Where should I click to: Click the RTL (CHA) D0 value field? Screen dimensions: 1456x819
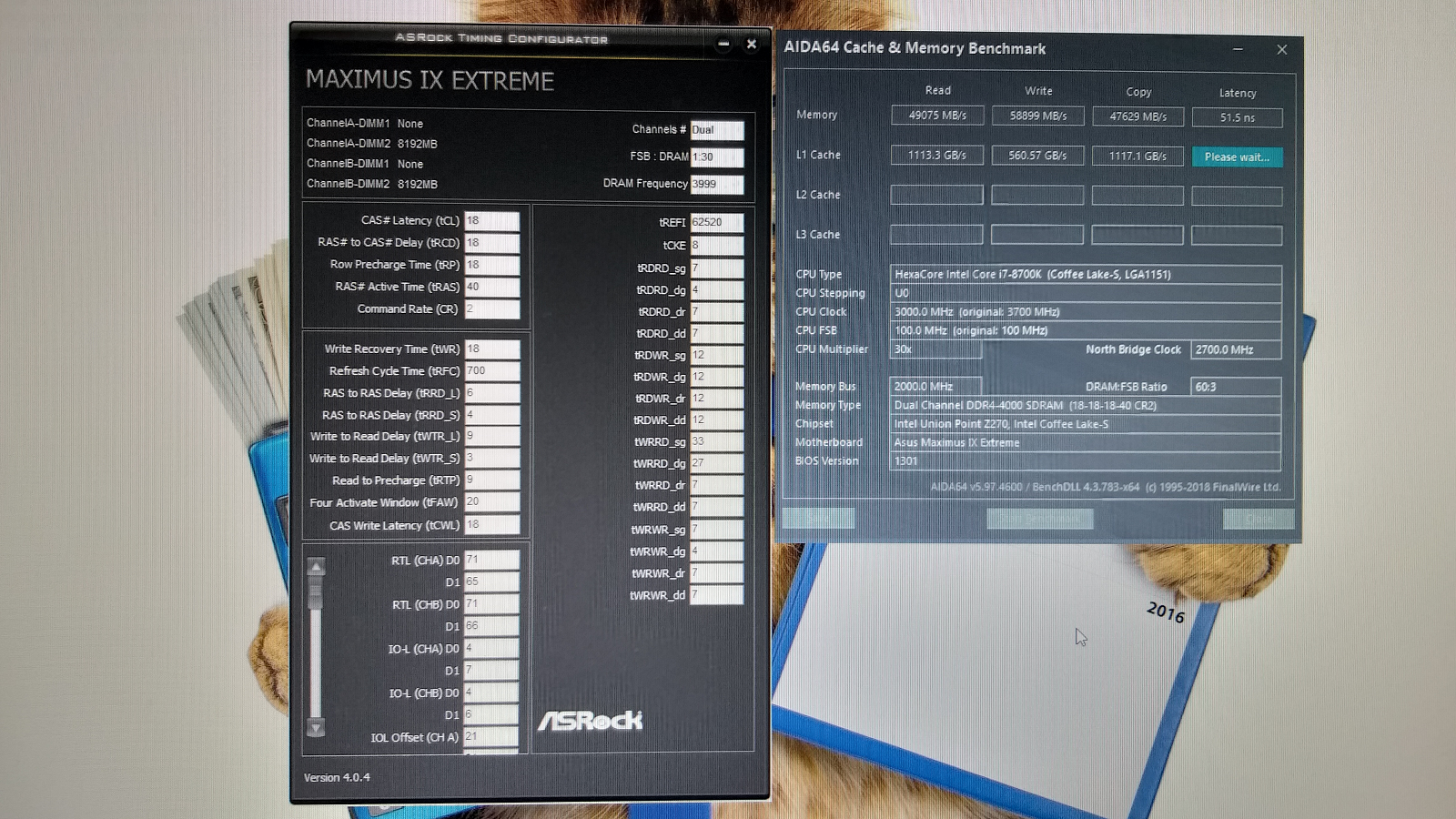pos(491,560)
